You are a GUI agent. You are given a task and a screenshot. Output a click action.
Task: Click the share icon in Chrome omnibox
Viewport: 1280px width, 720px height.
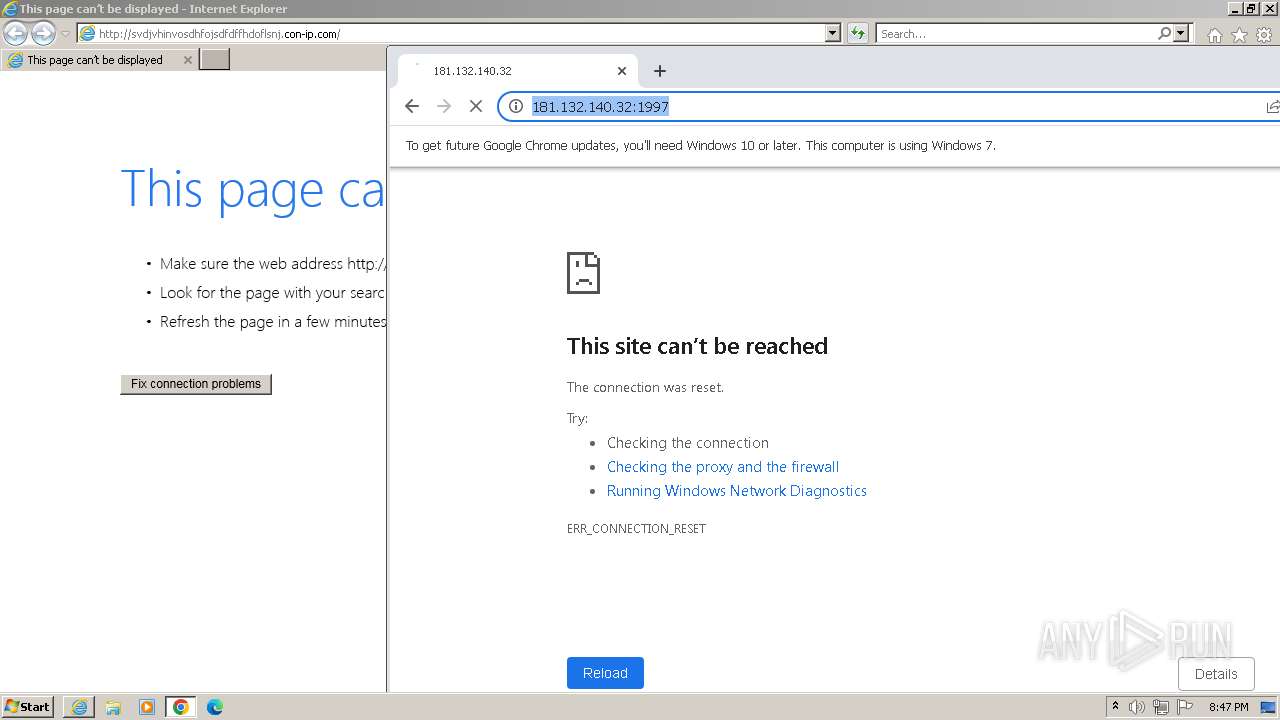(x=1272, y=106)
